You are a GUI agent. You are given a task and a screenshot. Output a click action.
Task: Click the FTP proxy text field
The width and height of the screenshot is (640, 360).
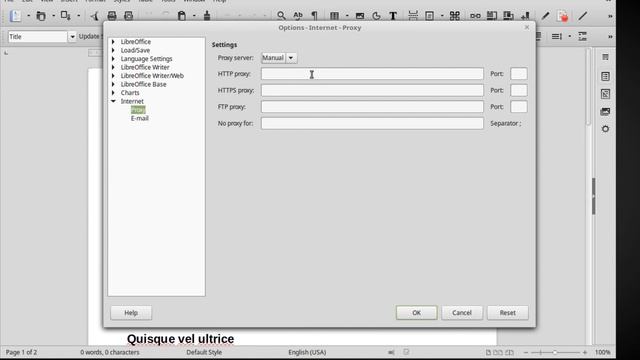point(372,107)
